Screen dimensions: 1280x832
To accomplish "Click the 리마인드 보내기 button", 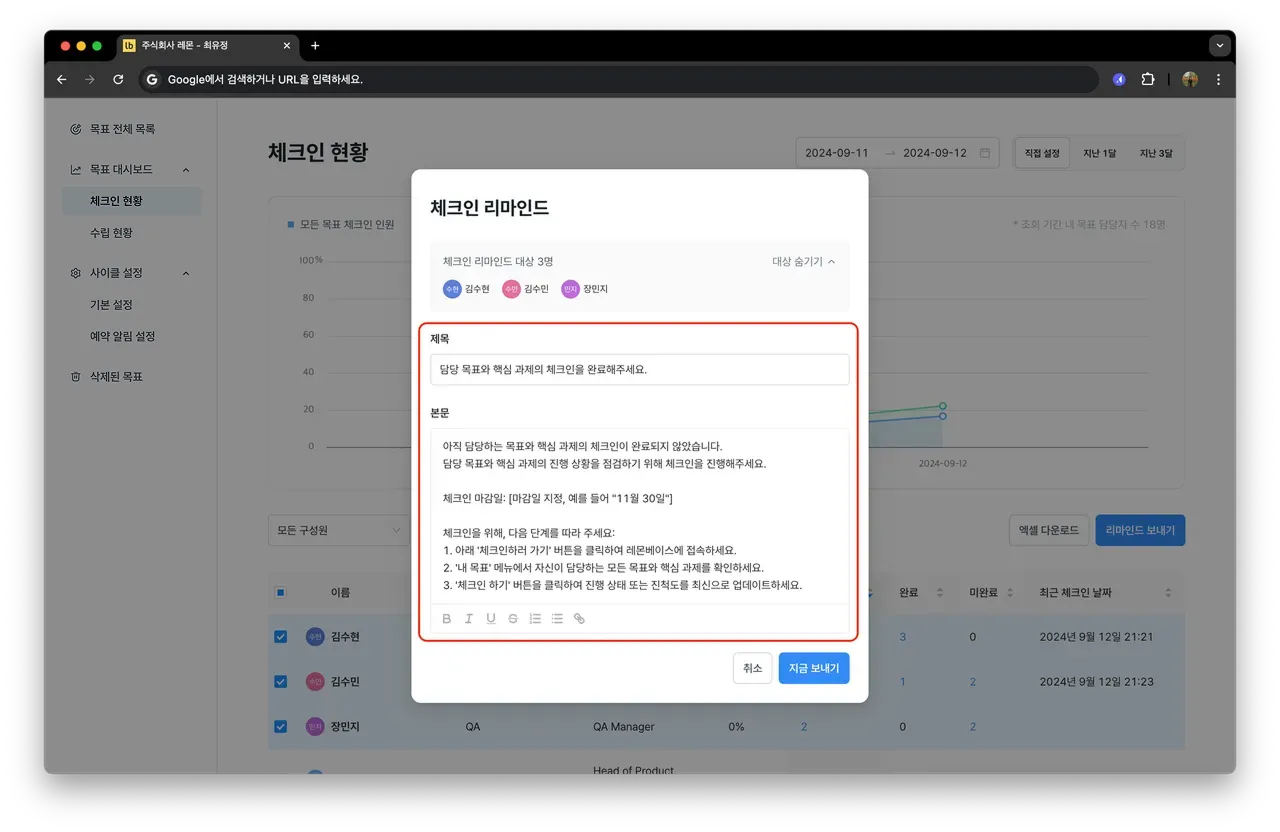I will point(1140,530).
